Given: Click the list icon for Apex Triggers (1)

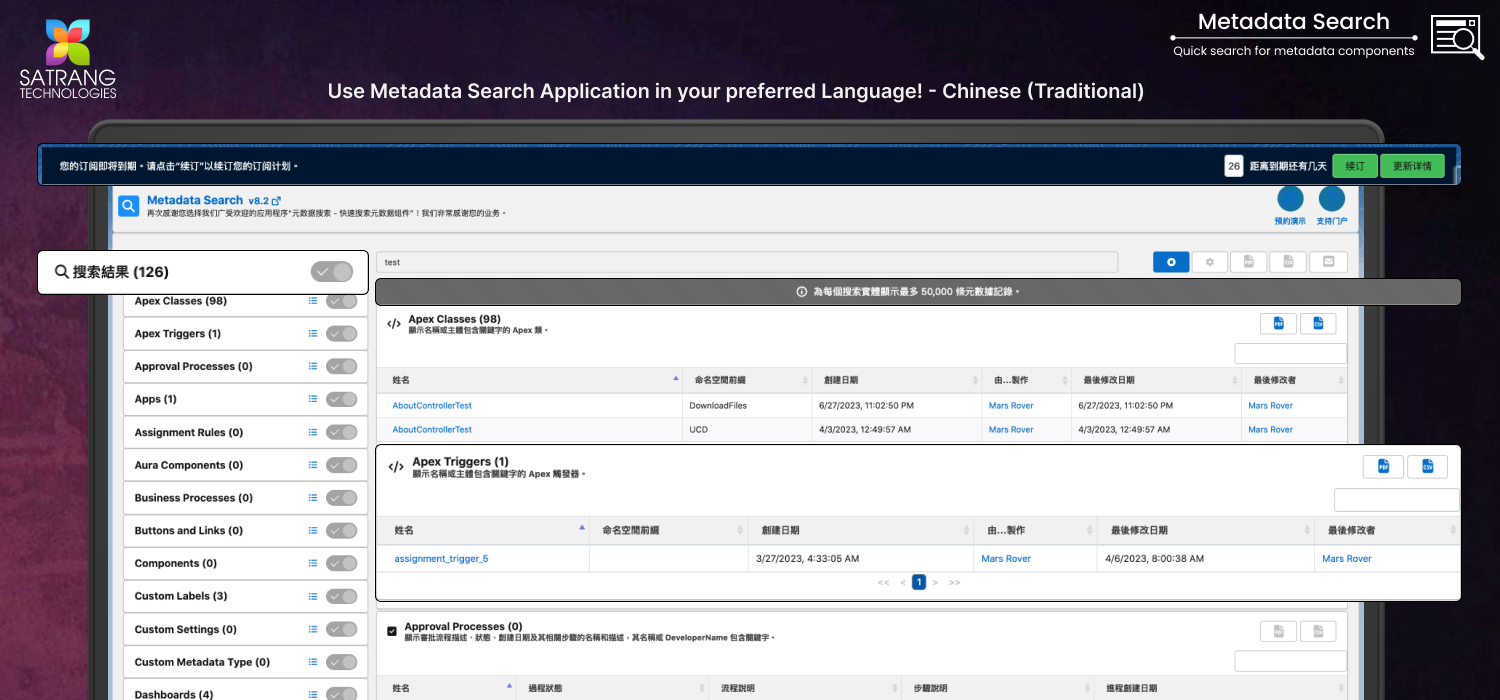Looking at the screenshot, I should pyautogui.click(x=313, y=334).
